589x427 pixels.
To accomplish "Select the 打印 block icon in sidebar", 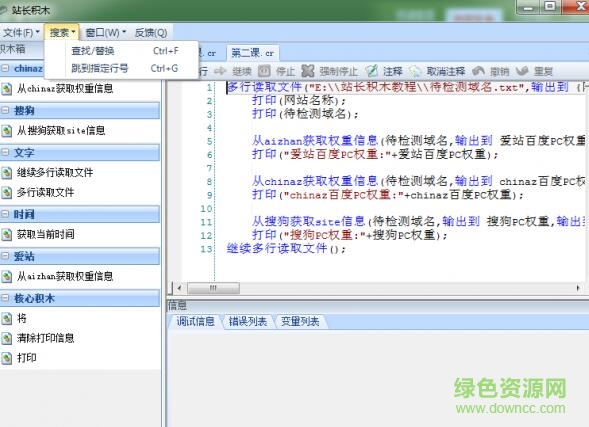I will coord(7,358).
